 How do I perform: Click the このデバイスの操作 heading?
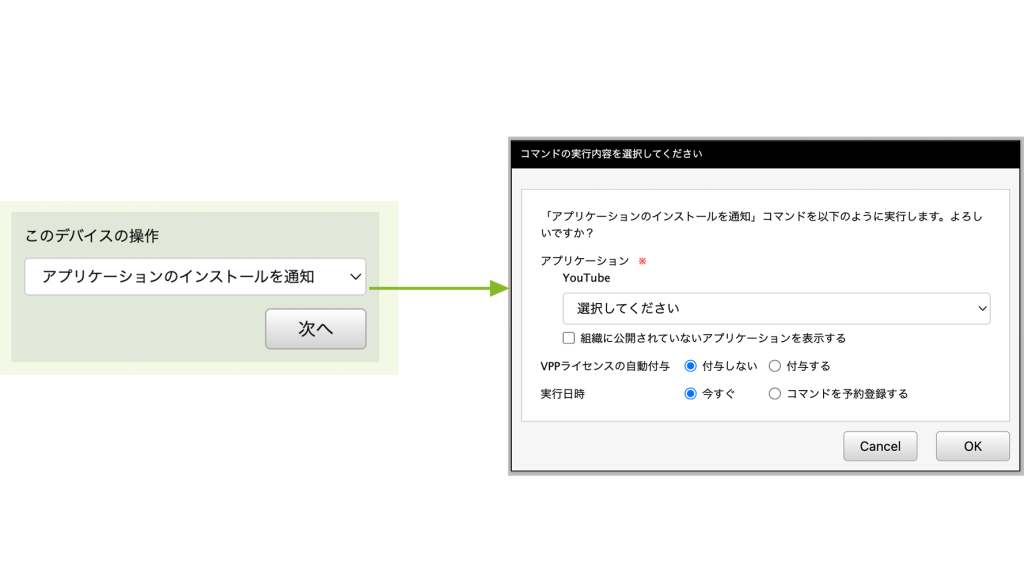coord(92,236)
